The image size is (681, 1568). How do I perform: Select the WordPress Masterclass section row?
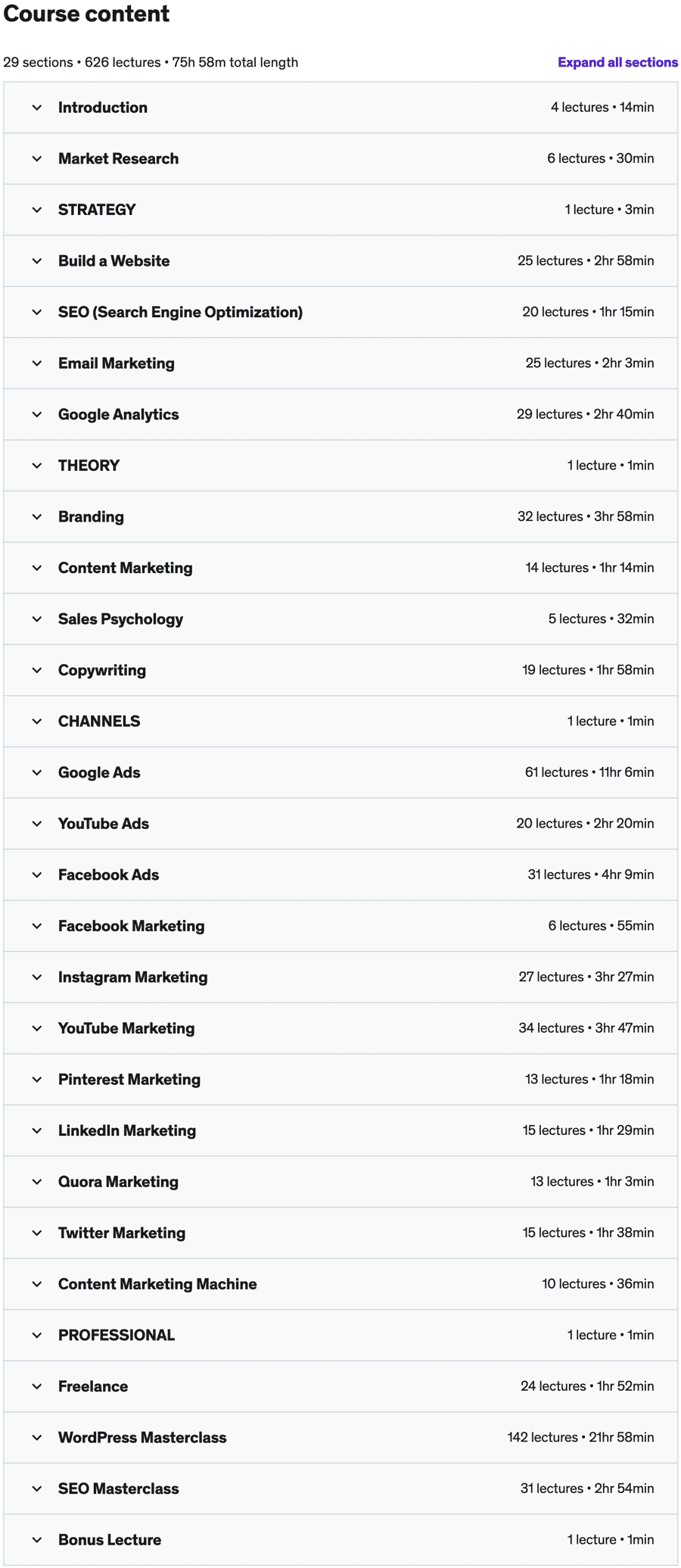coord(340,1438)
